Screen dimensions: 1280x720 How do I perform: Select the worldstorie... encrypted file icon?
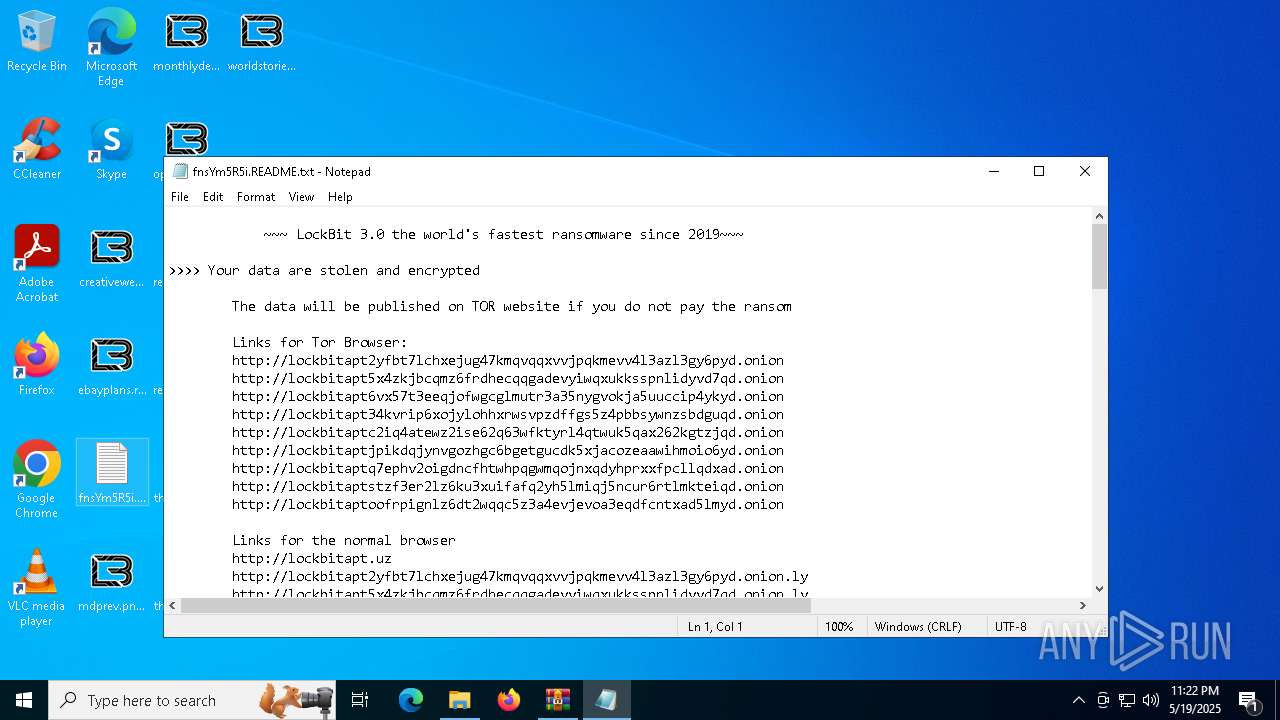261,42
